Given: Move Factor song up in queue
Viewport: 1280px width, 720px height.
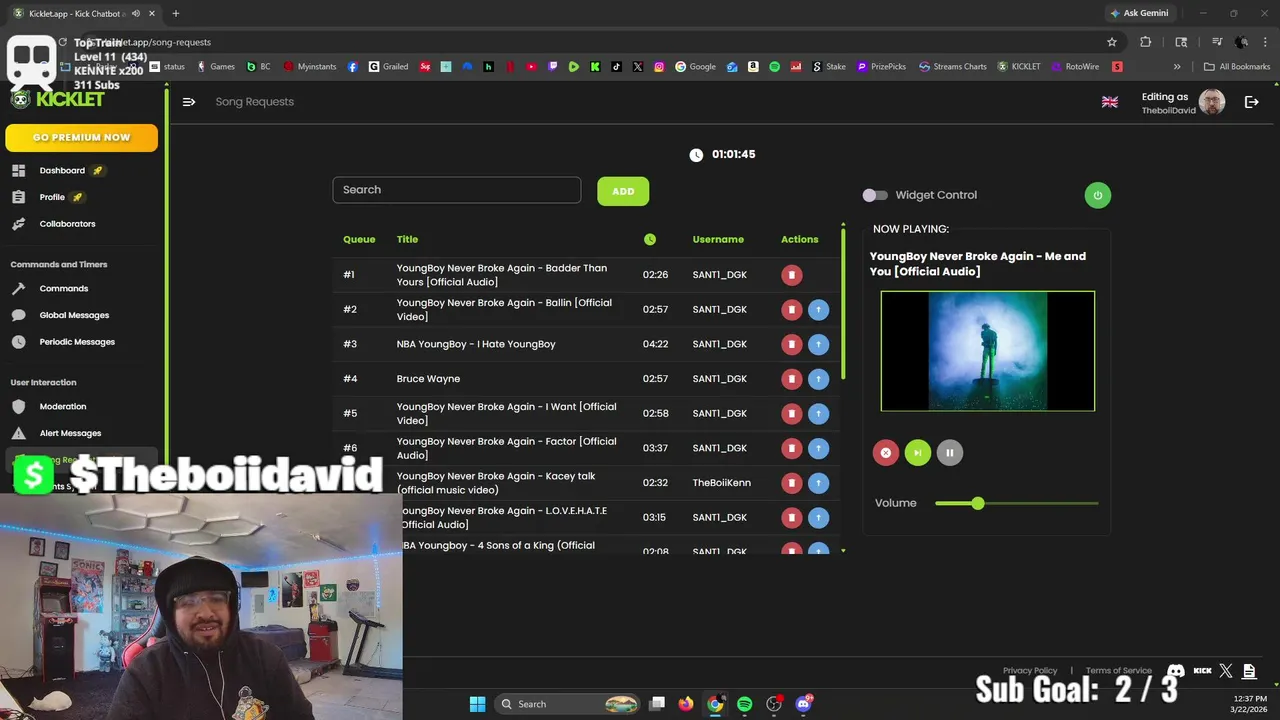Looking at the screenshot, I should [818, 448].
